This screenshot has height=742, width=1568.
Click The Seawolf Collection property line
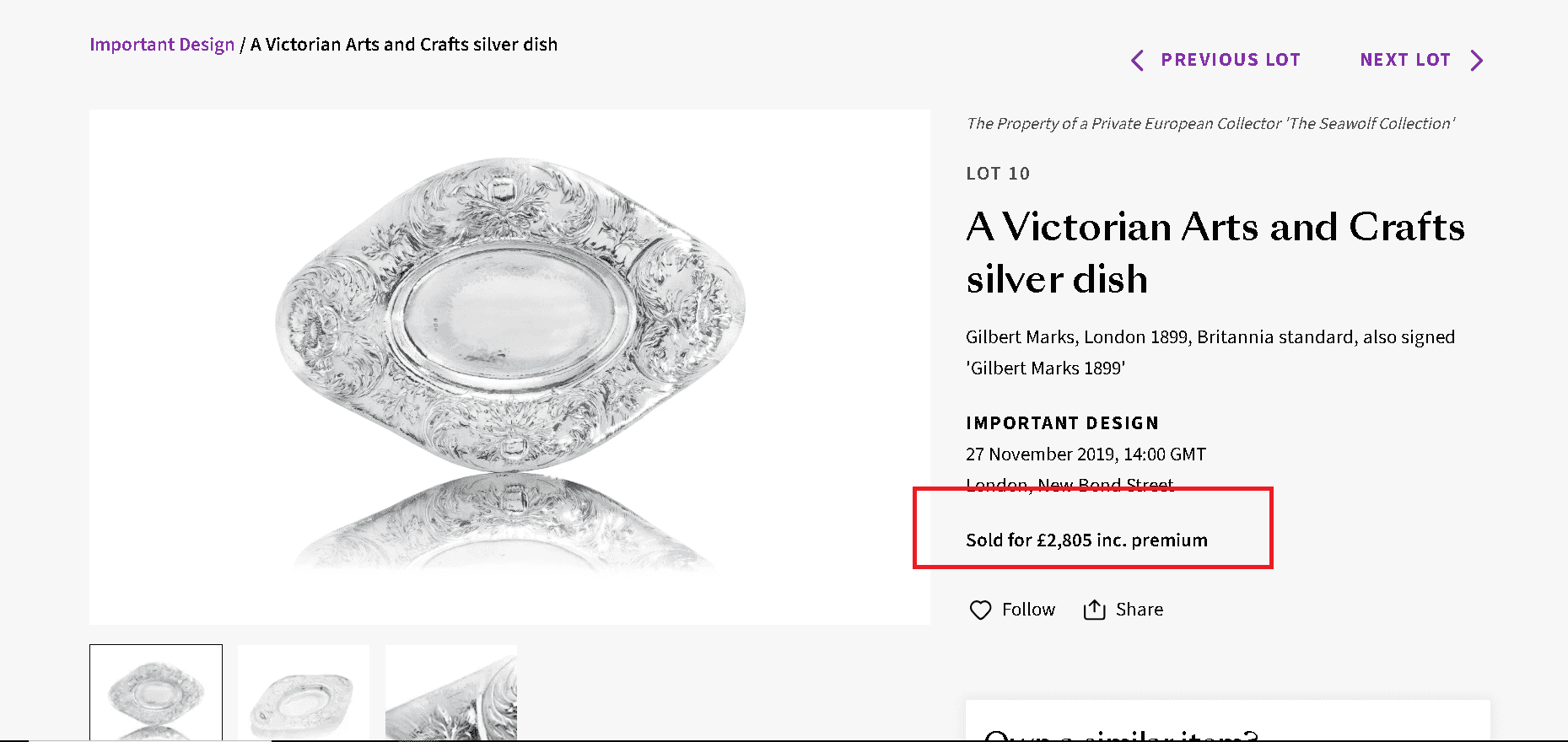click(x=1210, y=123)
